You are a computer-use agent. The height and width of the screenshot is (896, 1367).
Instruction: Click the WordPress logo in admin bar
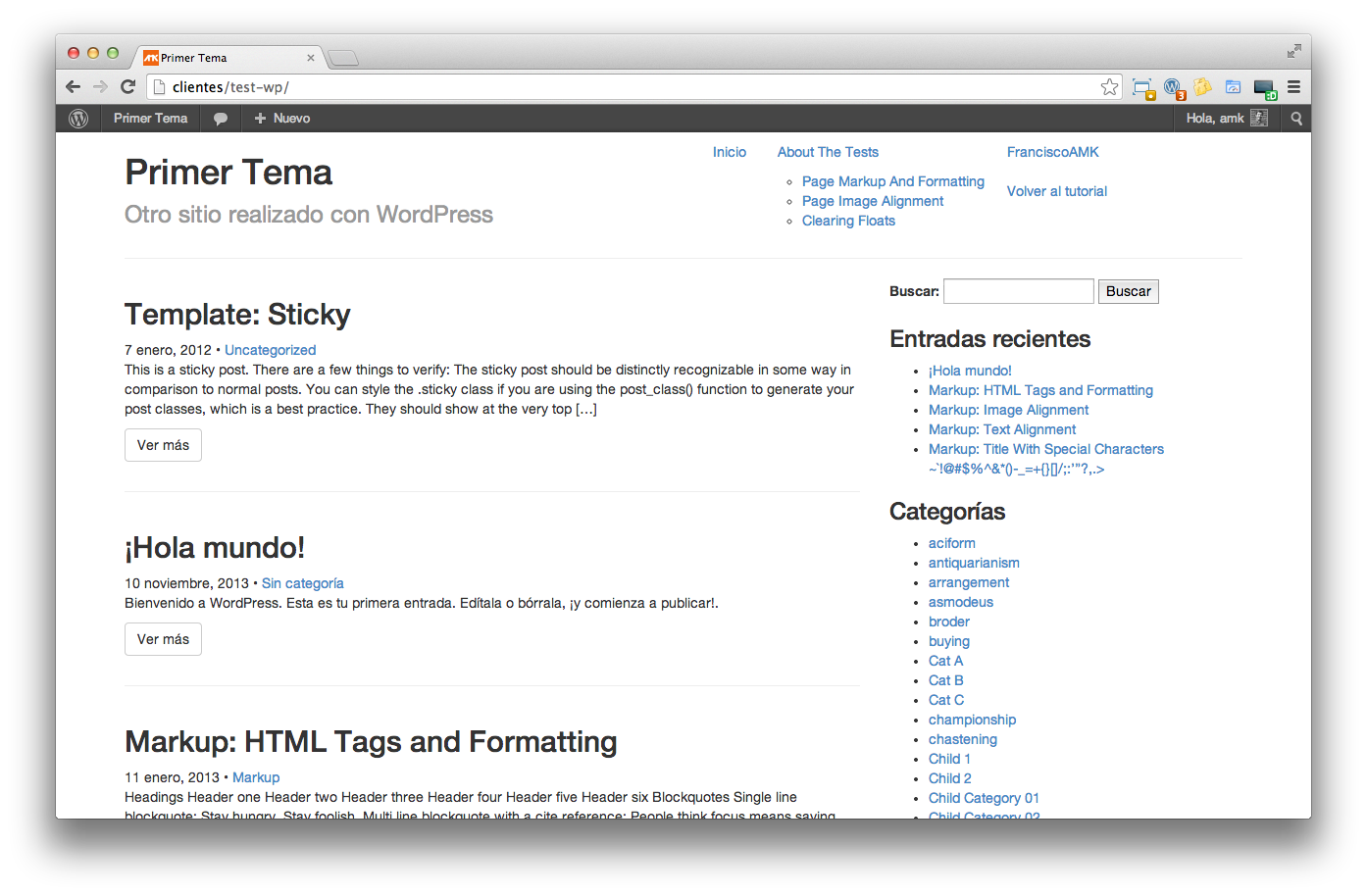78,119
